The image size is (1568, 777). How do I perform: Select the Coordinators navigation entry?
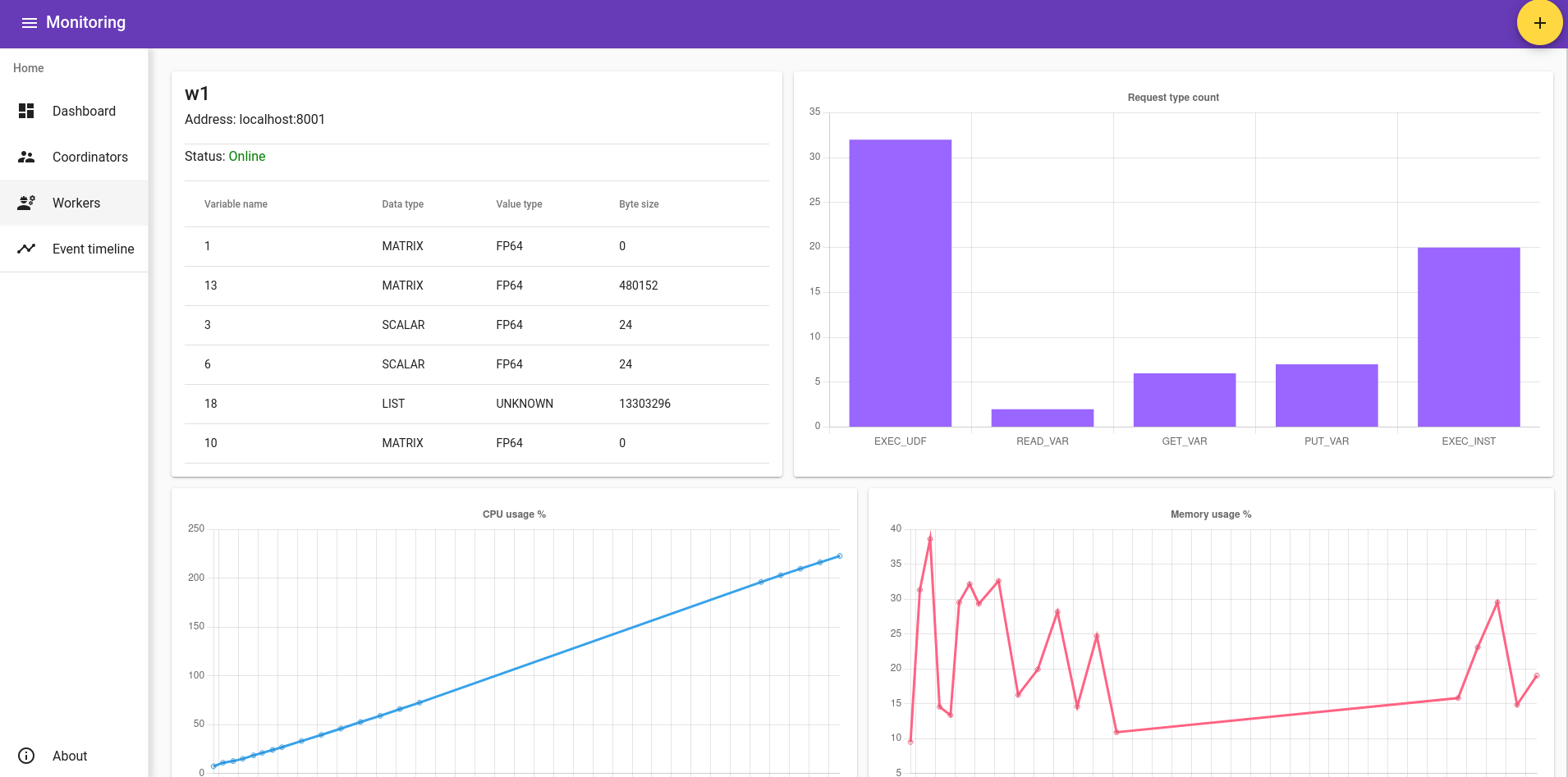[74, 157]
